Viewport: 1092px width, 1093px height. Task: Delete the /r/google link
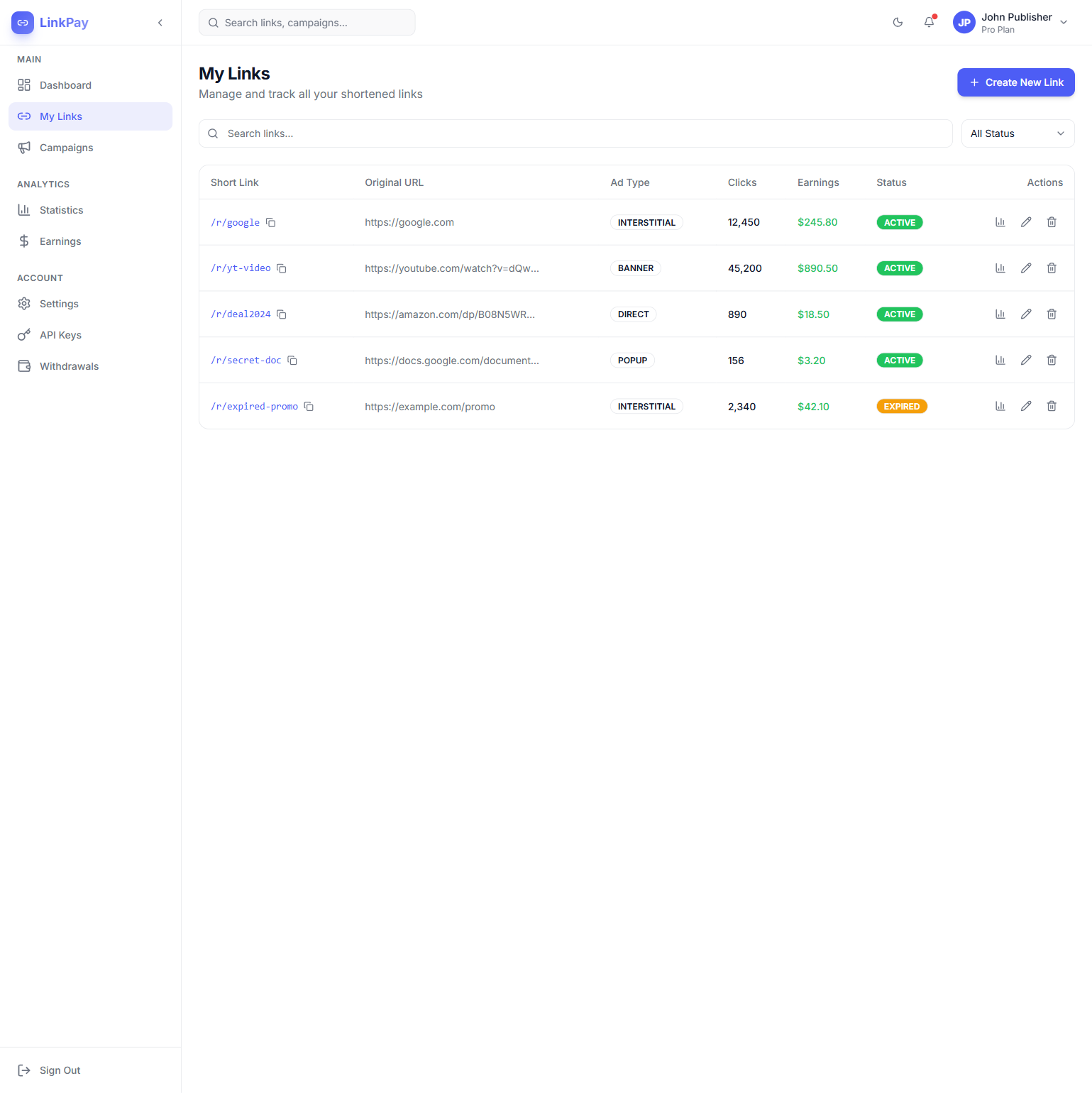1052,222
